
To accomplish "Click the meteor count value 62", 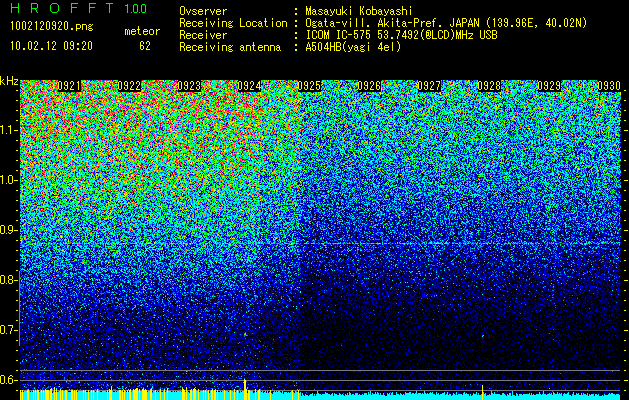I will (145, 46).
